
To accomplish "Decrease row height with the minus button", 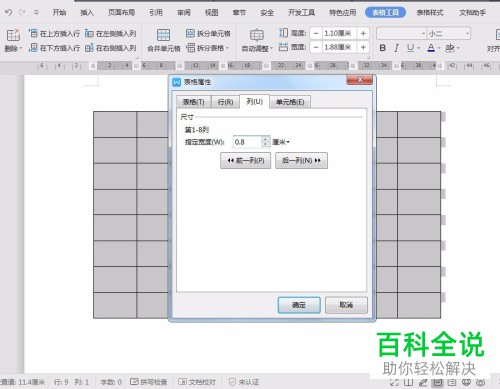I will click(x=316, y=33).
